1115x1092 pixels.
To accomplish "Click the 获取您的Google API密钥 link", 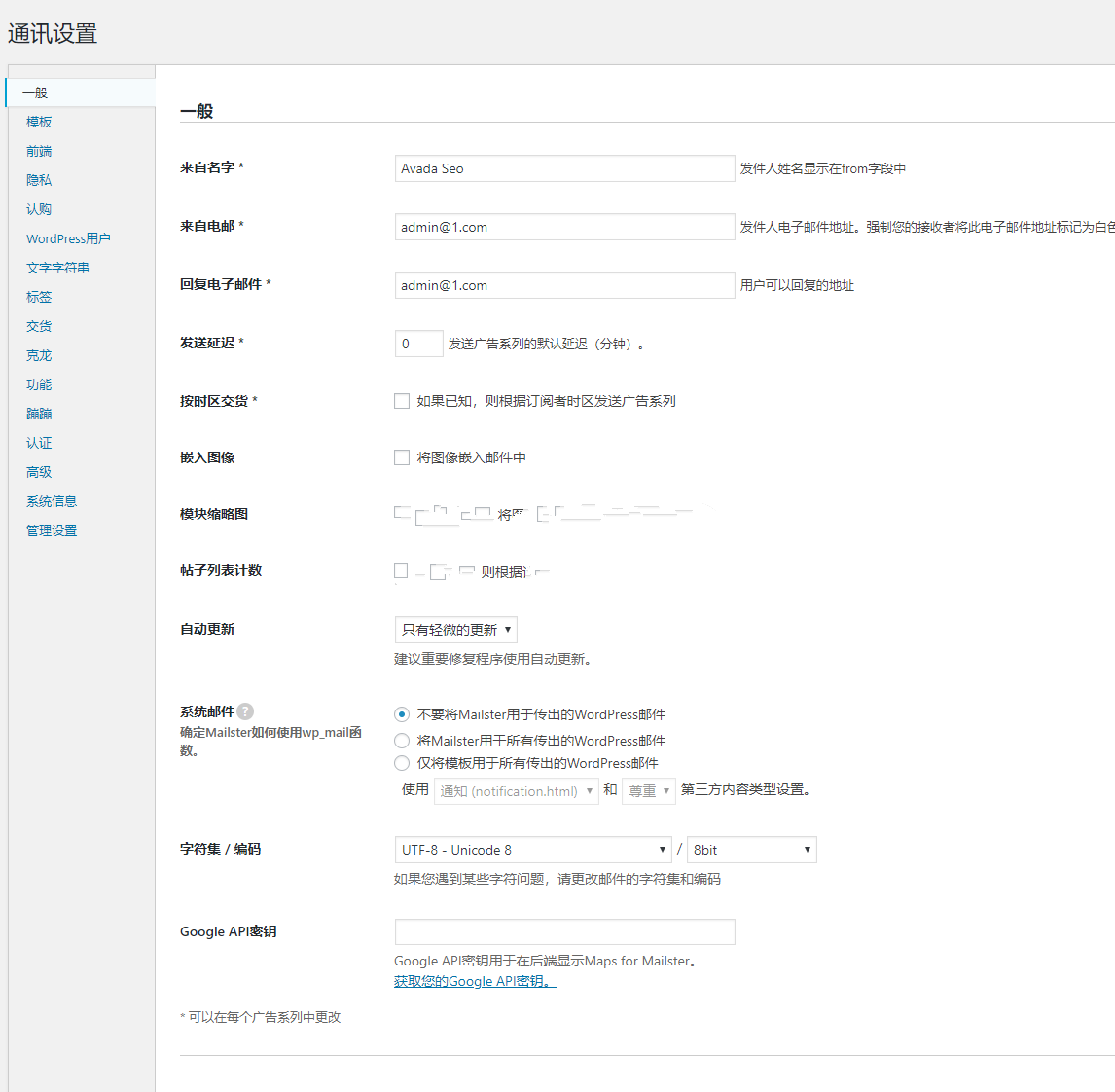I will (475, 981).
